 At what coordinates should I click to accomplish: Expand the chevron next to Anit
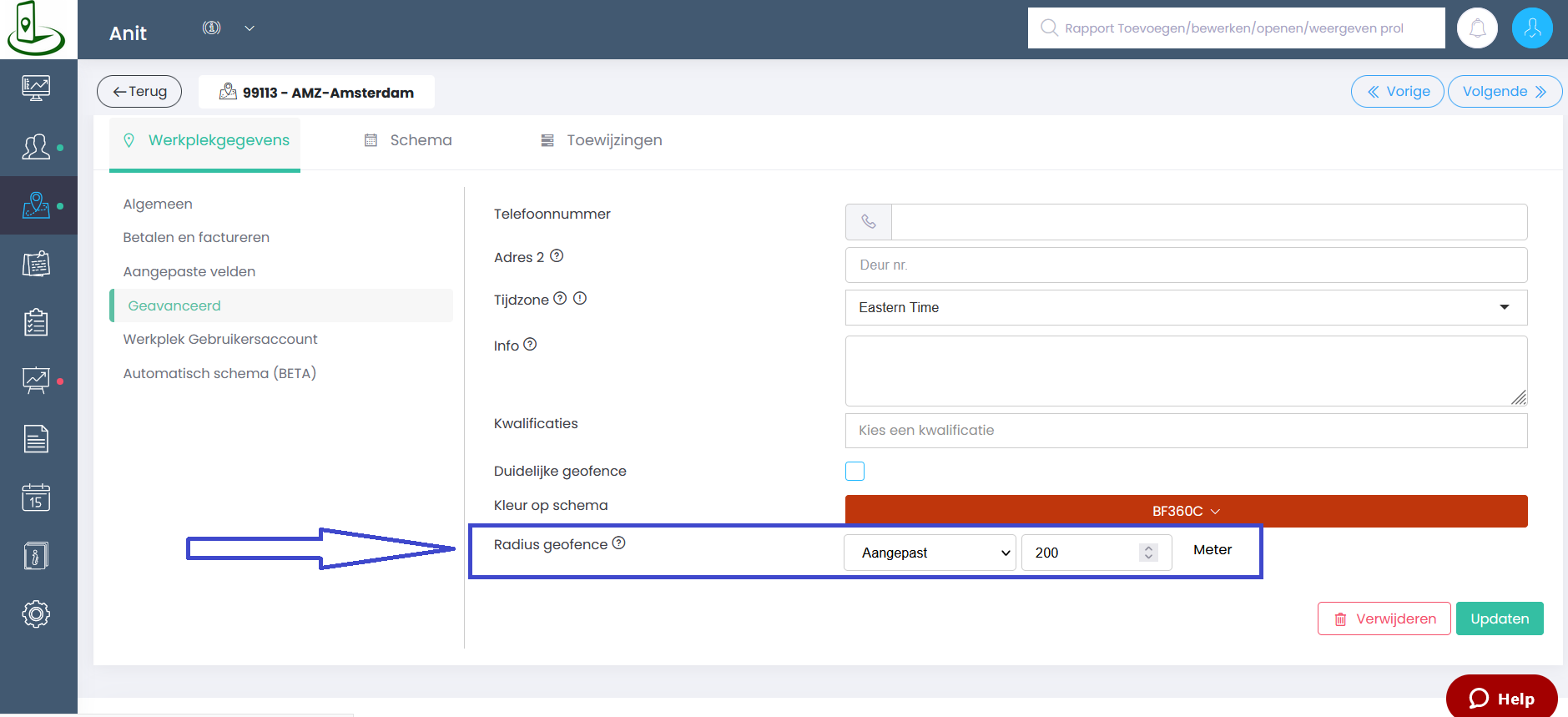pos(249,28)
